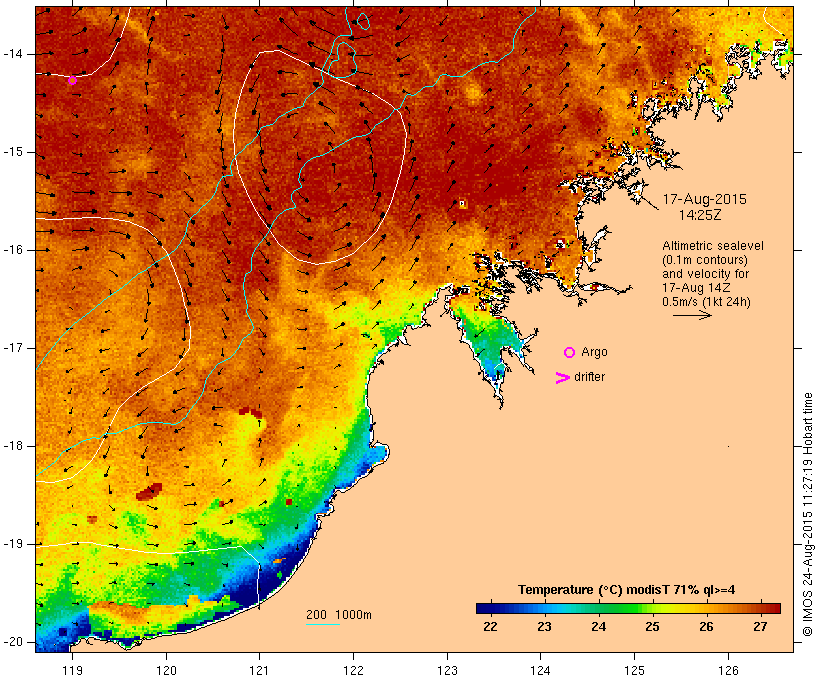Screen dimensions: 820x680
Task: Click the longitude axis label 124
Action: pos(541,670)
